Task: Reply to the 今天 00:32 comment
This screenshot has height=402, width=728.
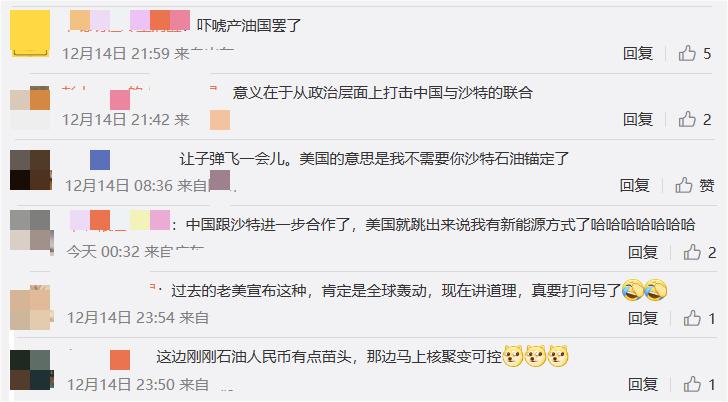Action: tap(643, 252)
